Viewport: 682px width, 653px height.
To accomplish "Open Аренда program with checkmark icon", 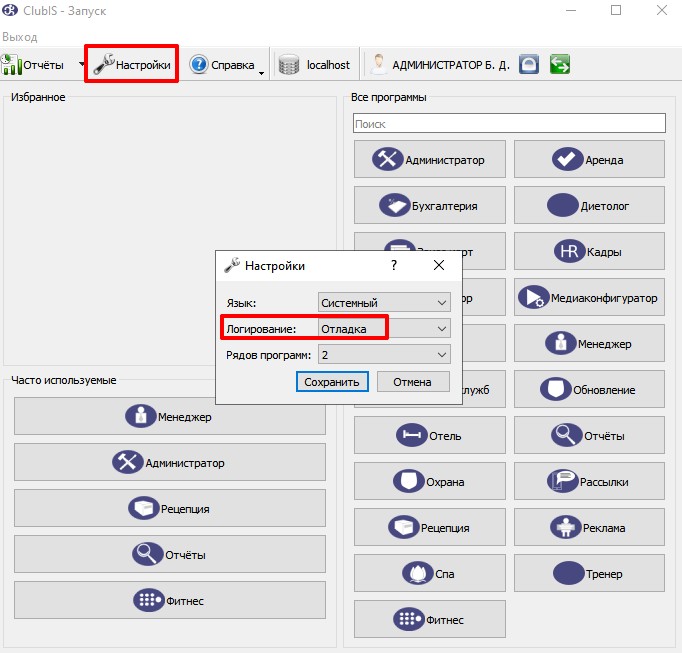I will tap(589, 159).
